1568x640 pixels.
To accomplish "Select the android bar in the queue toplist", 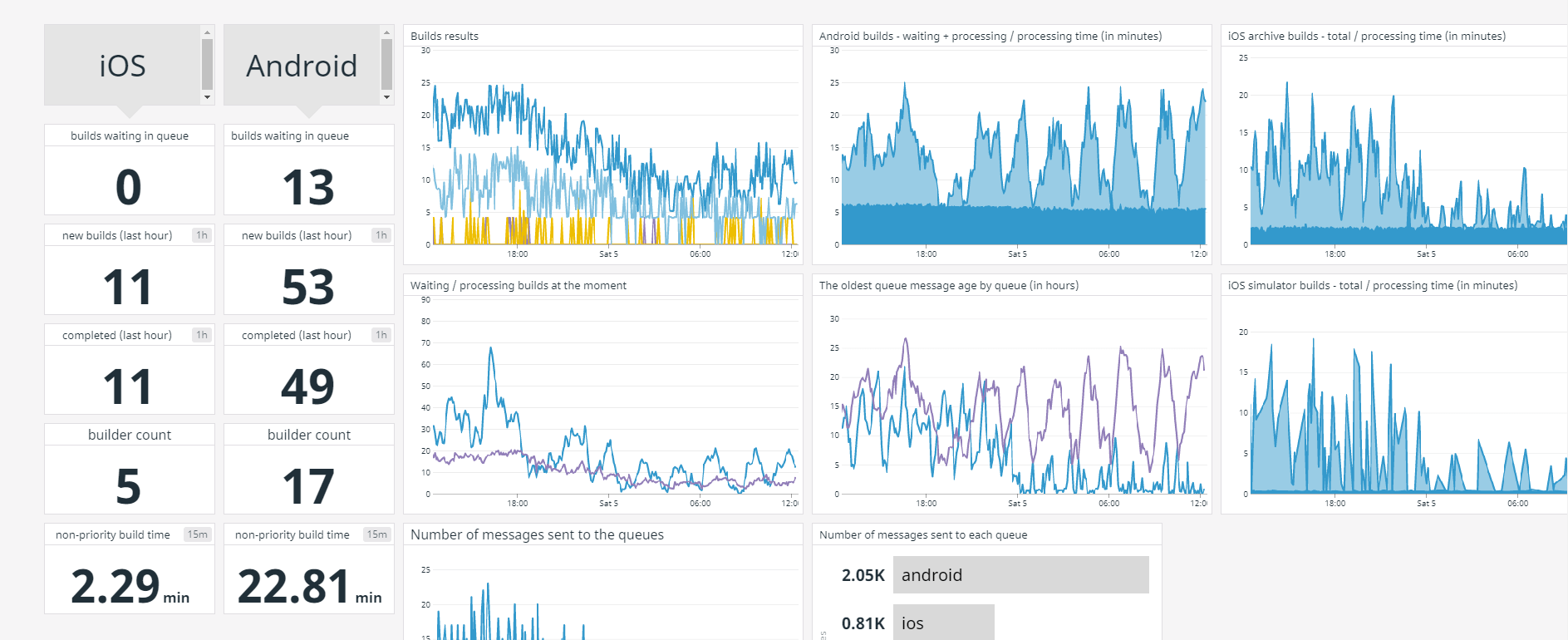I will [1020, 575].
